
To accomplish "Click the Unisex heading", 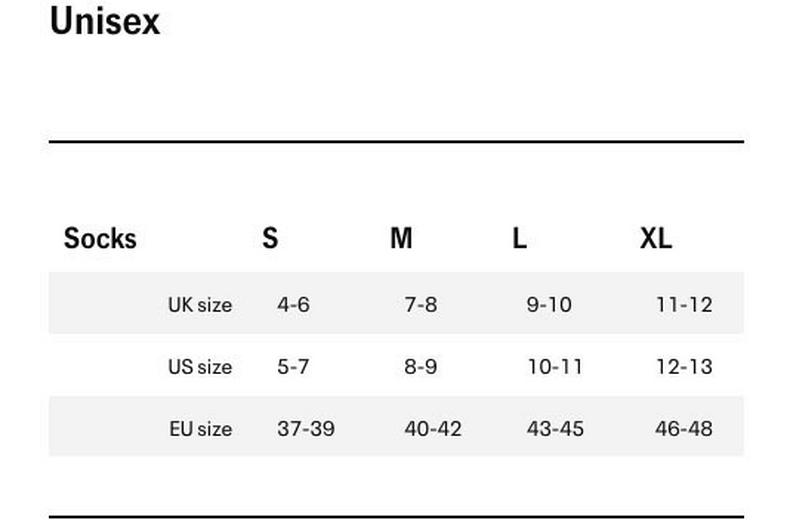I will pos(105,21).
